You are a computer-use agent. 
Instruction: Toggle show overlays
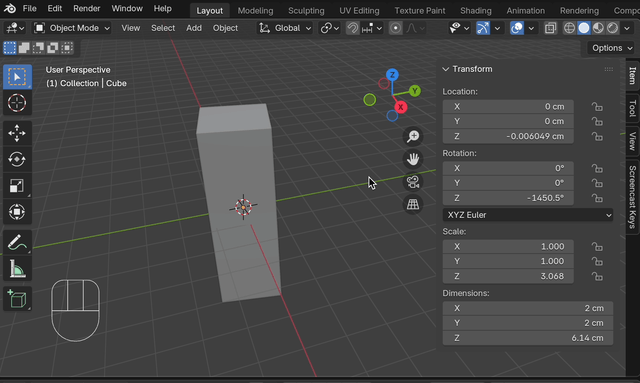pos(517,28)
